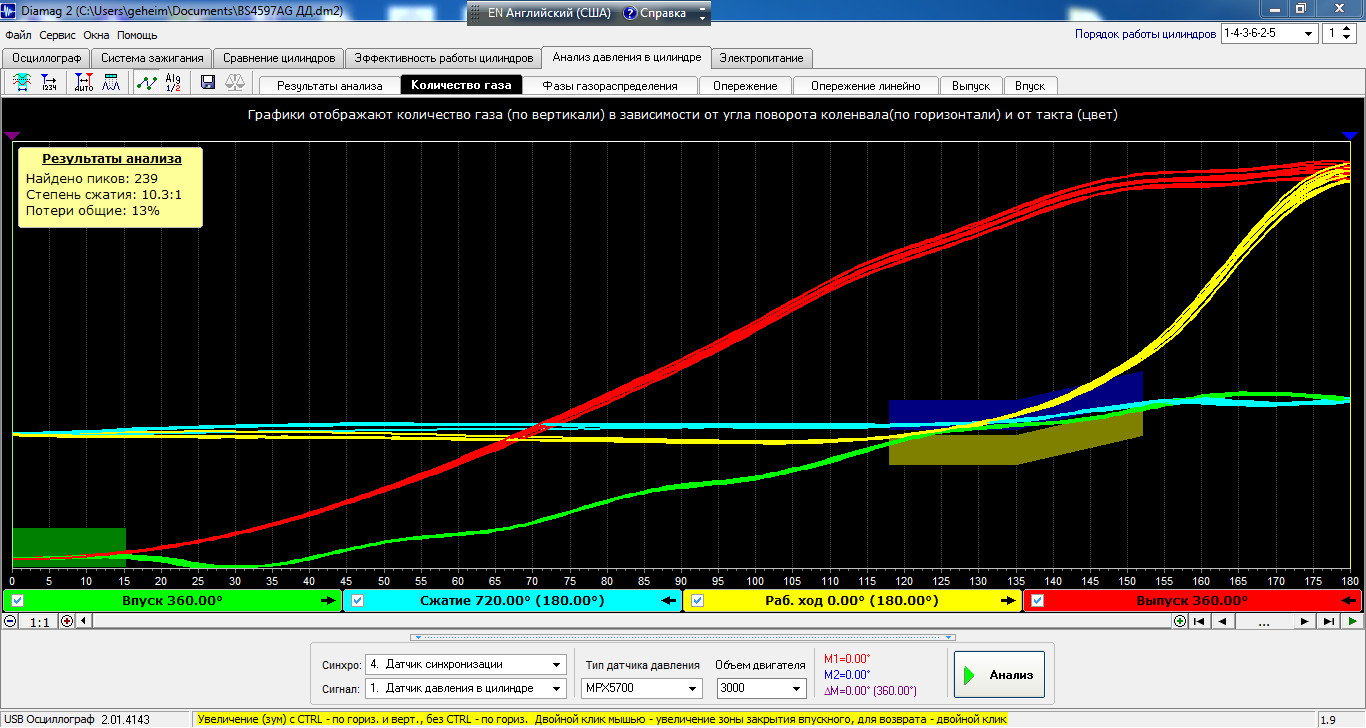
Task: Open the Синхро sensor dropdown
Action: tap(465, 664)
